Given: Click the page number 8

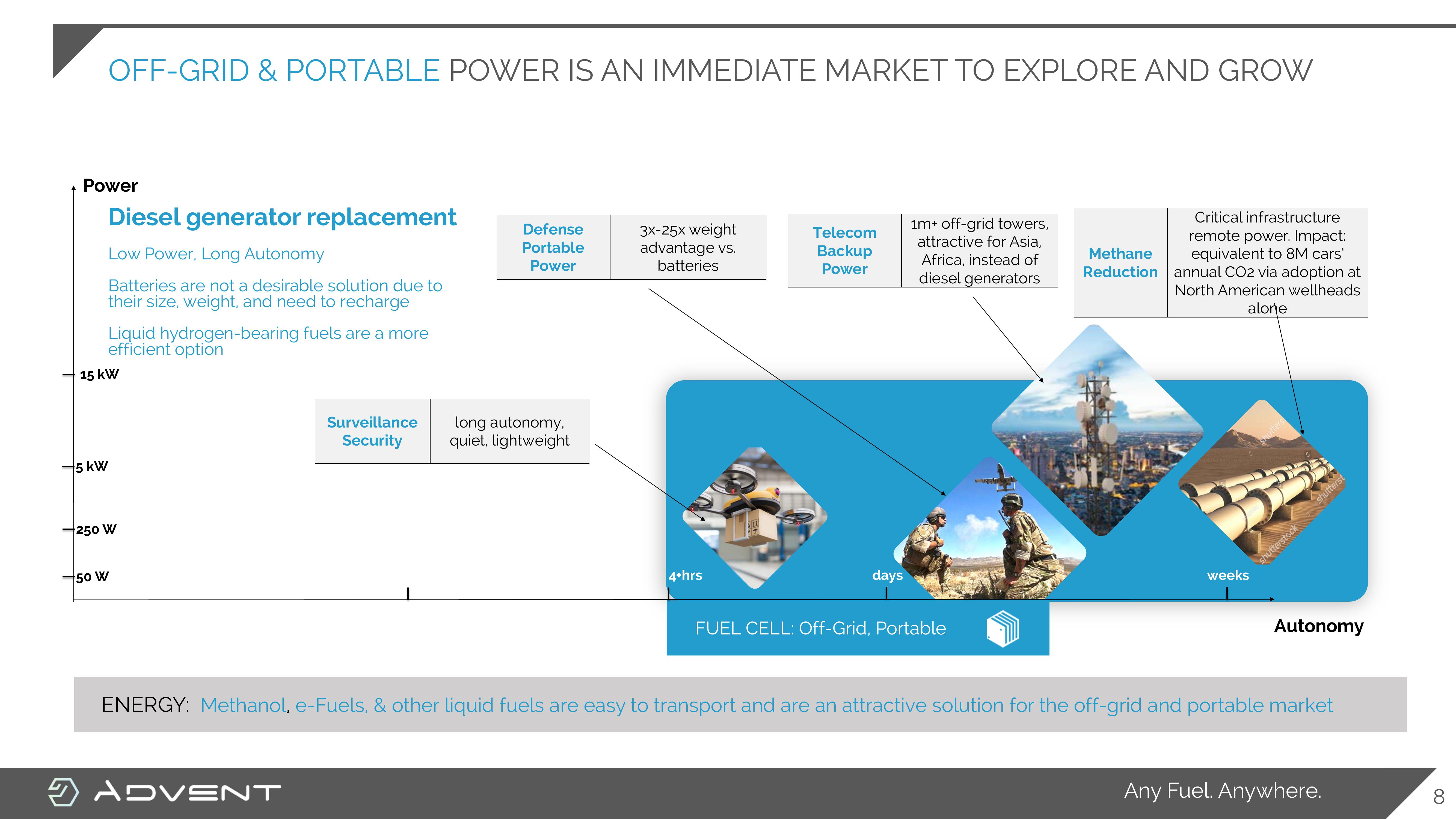Looking at the screenshot, I should [x=1439, y=797].
